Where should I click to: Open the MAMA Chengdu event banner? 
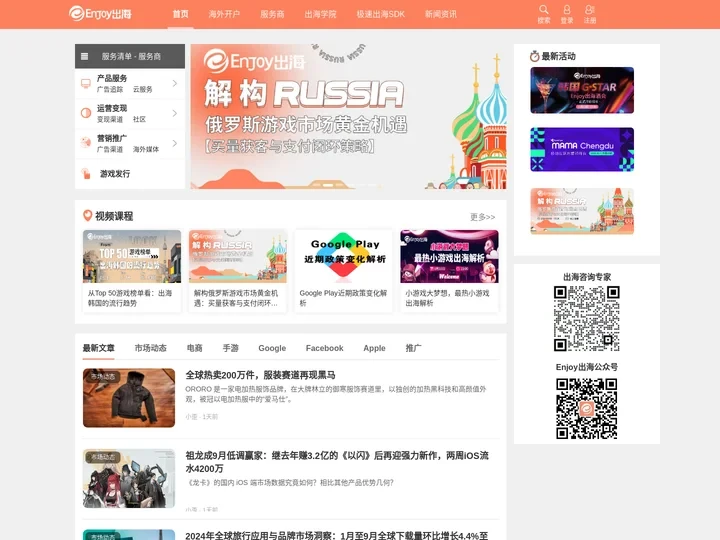coord(582,149)
